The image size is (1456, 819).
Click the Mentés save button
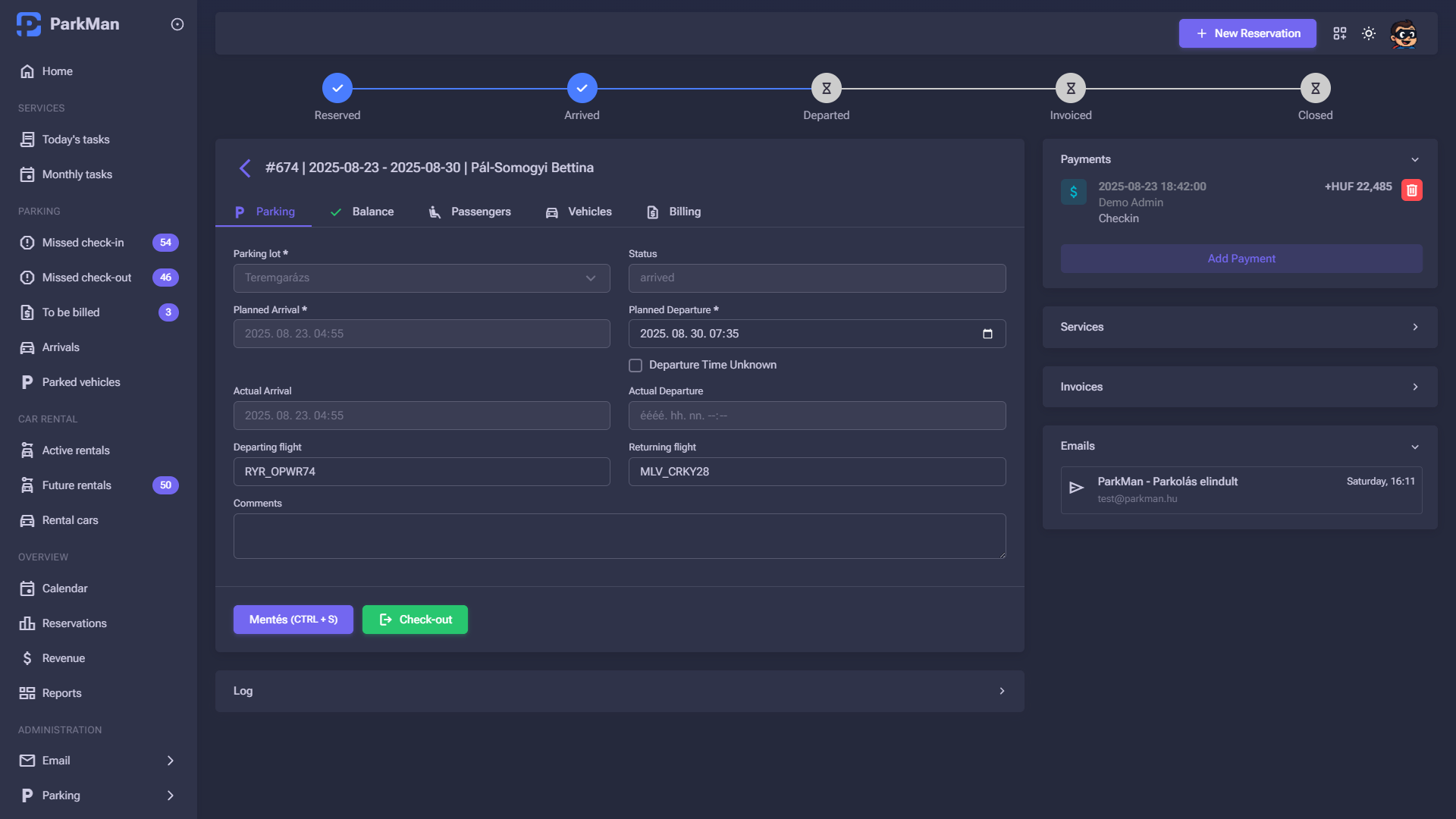[293, 620]
